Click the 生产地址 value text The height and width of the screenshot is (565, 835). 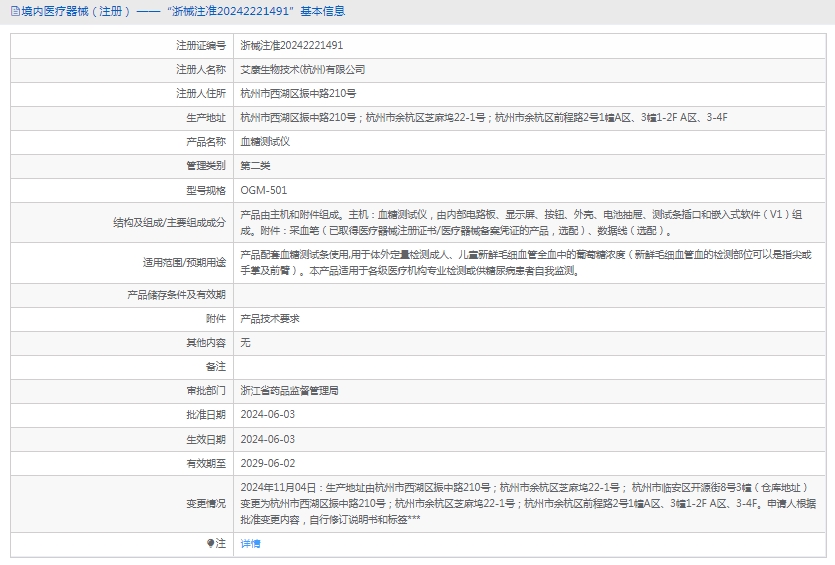click(x=484, y=117)
